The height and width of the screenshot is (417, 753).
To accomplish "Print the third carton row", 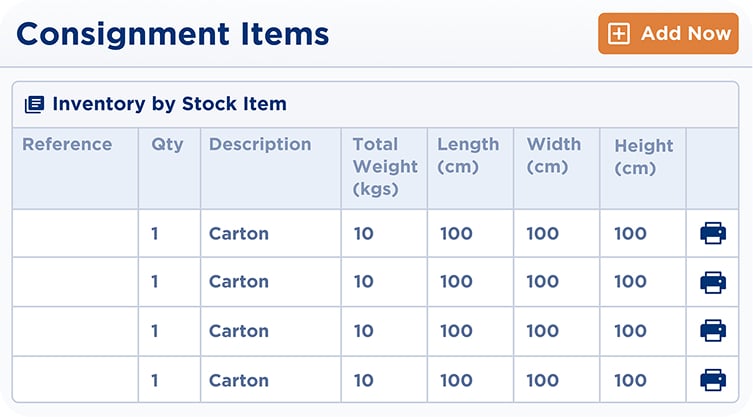I will point(713,331).
